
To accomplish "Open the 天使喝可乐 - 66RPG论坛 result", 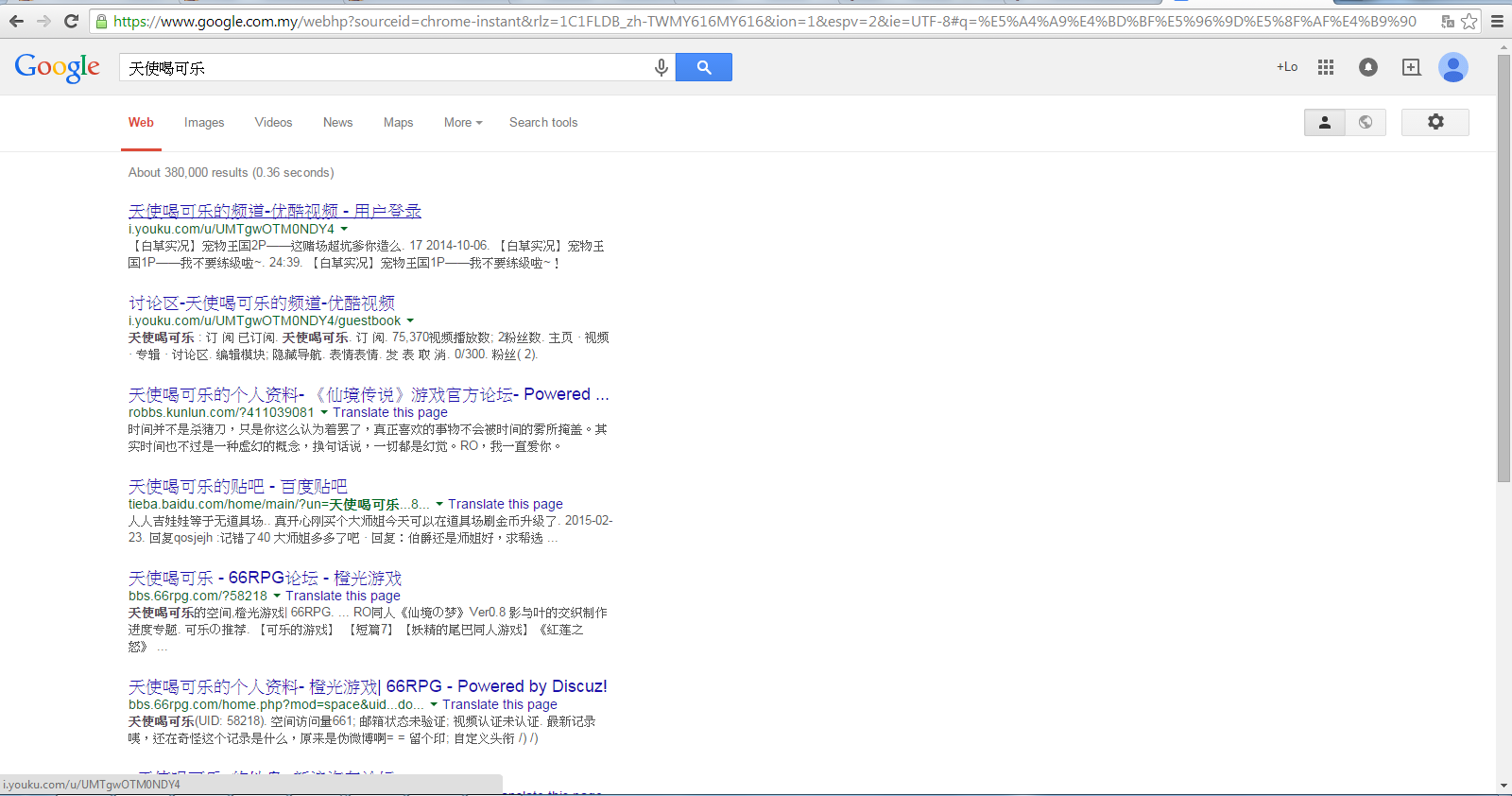I will (266, 578).
